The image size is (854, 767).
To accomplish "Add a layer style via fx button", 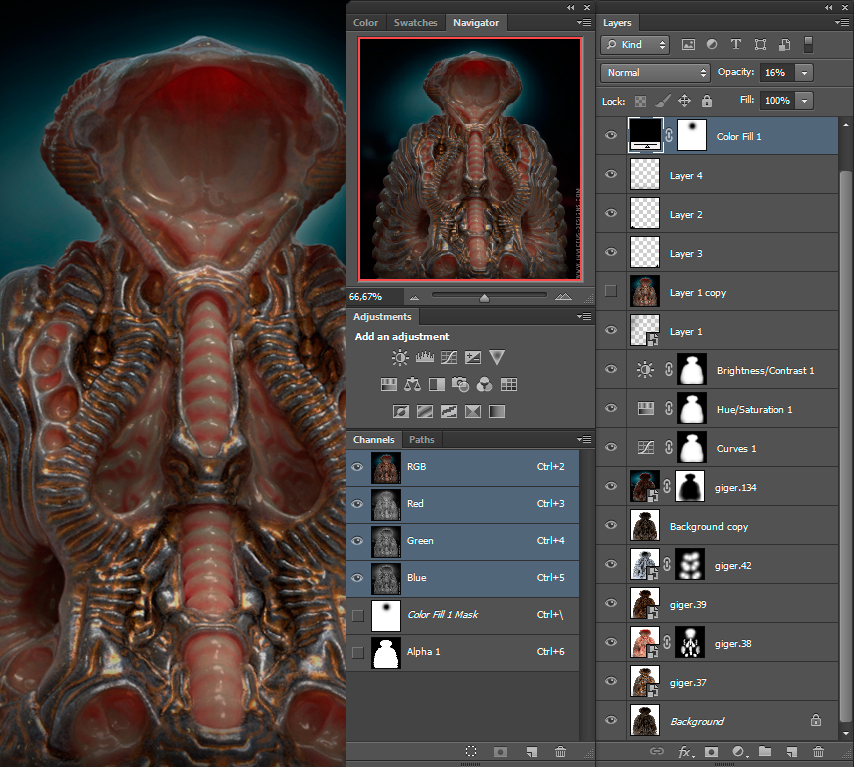I will point(686,752).
